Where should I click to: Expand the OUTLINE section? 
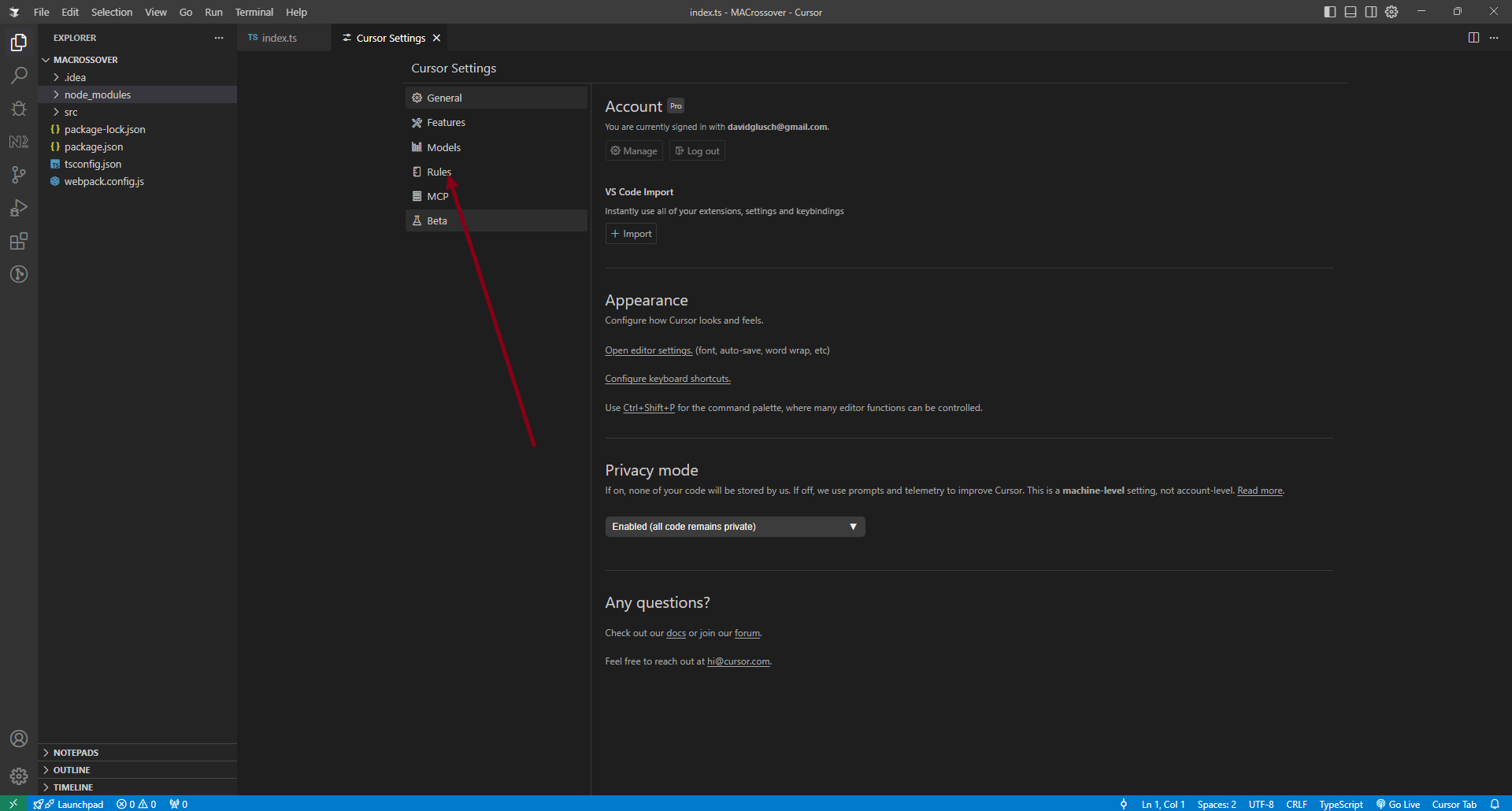[72, 770]
